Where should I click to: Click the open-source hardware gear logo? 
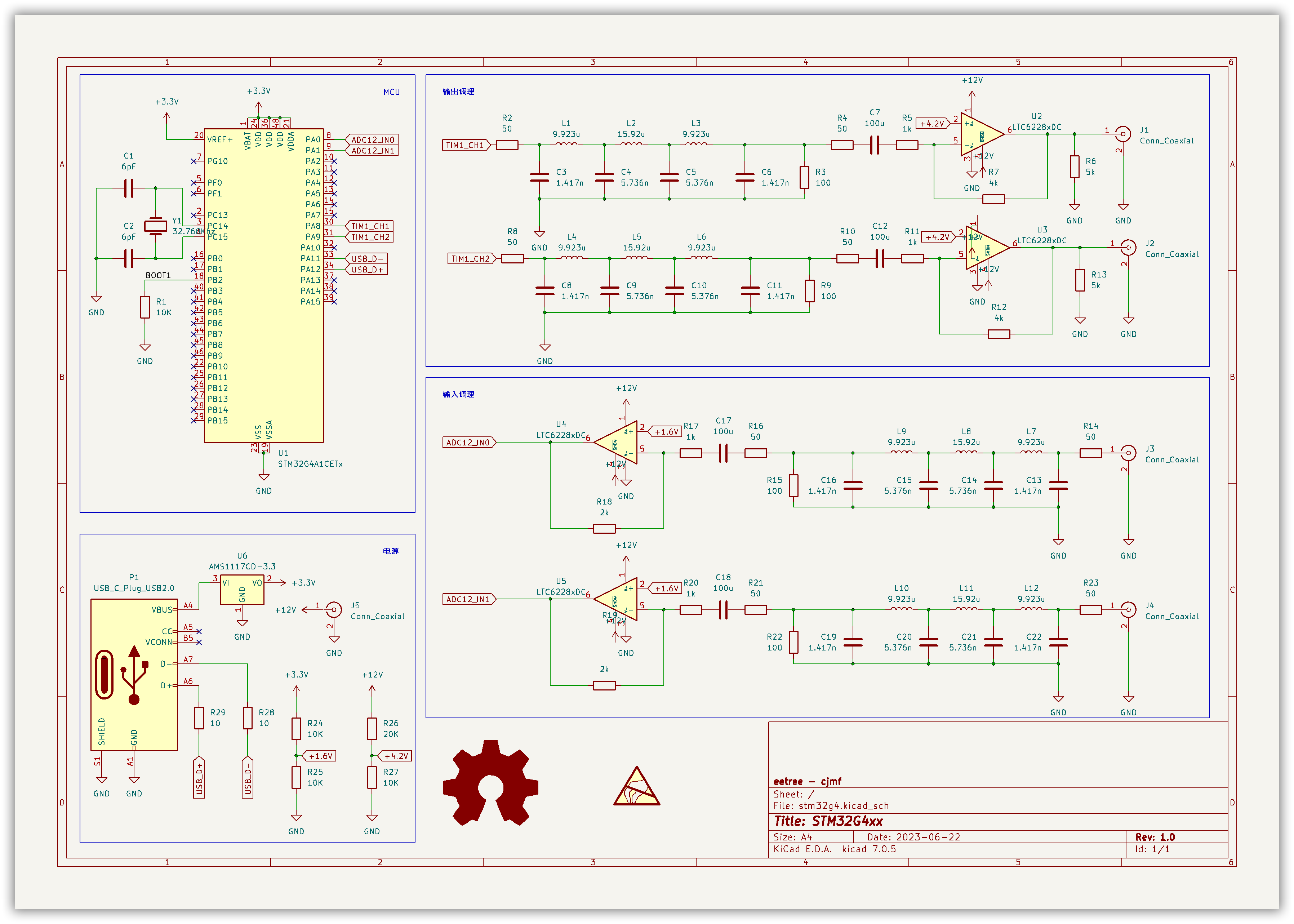point(490,783)
